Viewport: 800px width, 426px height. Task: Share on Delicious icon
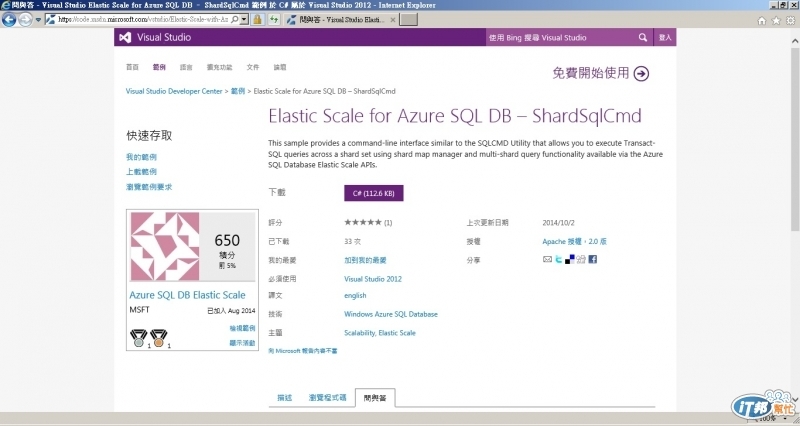tap(570, 259)
